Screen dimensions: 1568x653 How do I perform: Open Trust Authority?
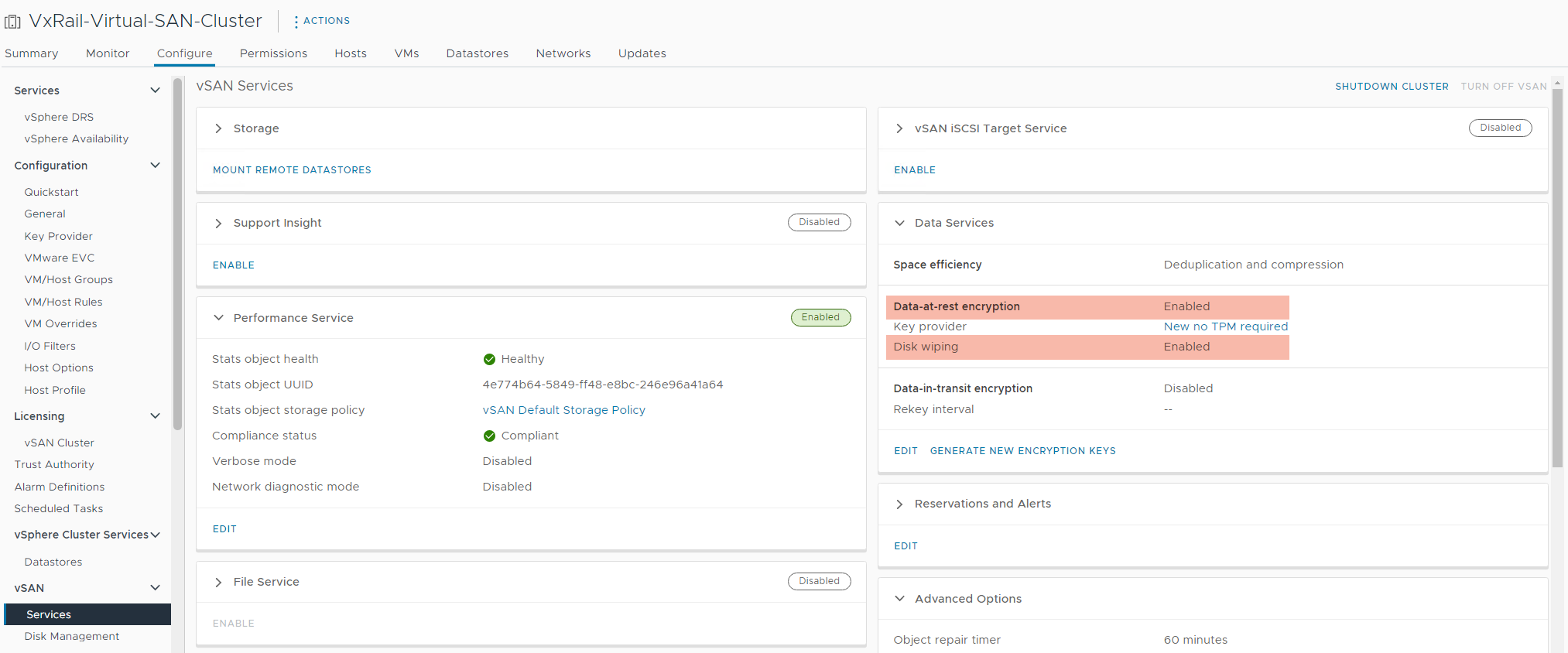tap(54, 465)
